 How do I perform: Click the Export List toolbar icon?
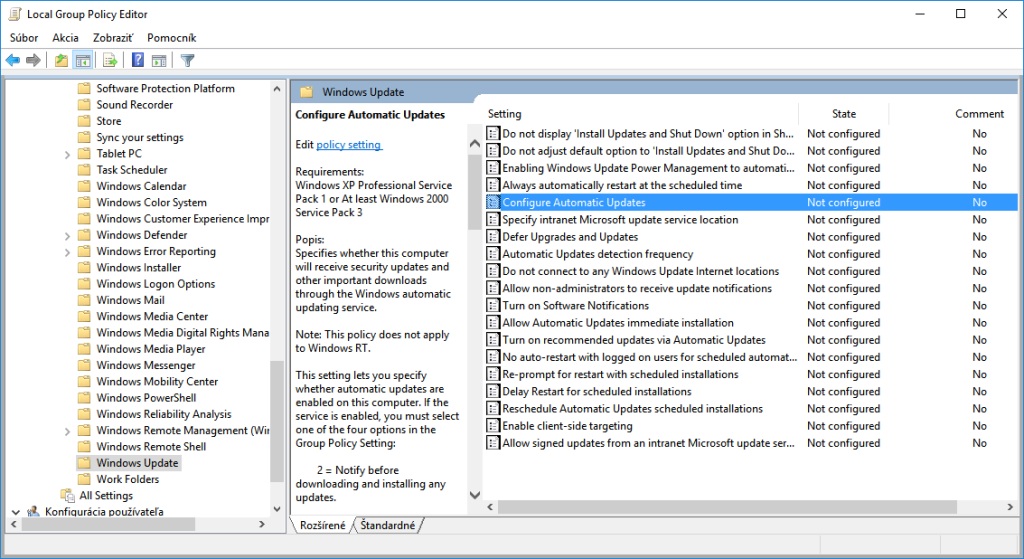(x=110, y=61)
